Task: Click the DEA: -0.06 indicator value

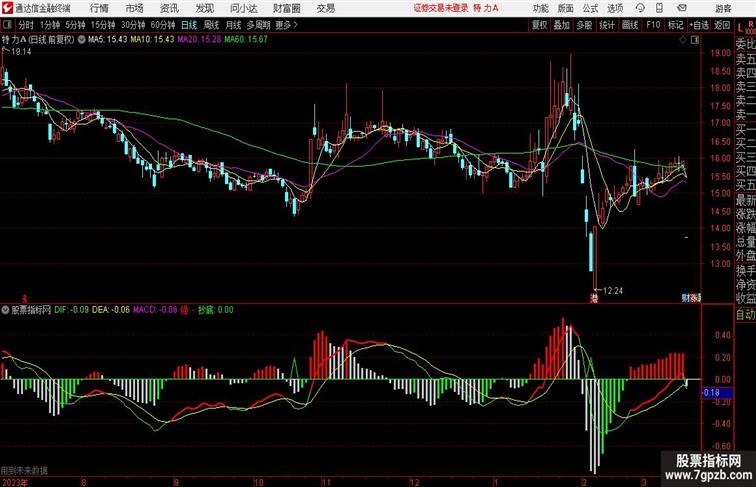Action: pyautogui.click(x=111, y=310)
